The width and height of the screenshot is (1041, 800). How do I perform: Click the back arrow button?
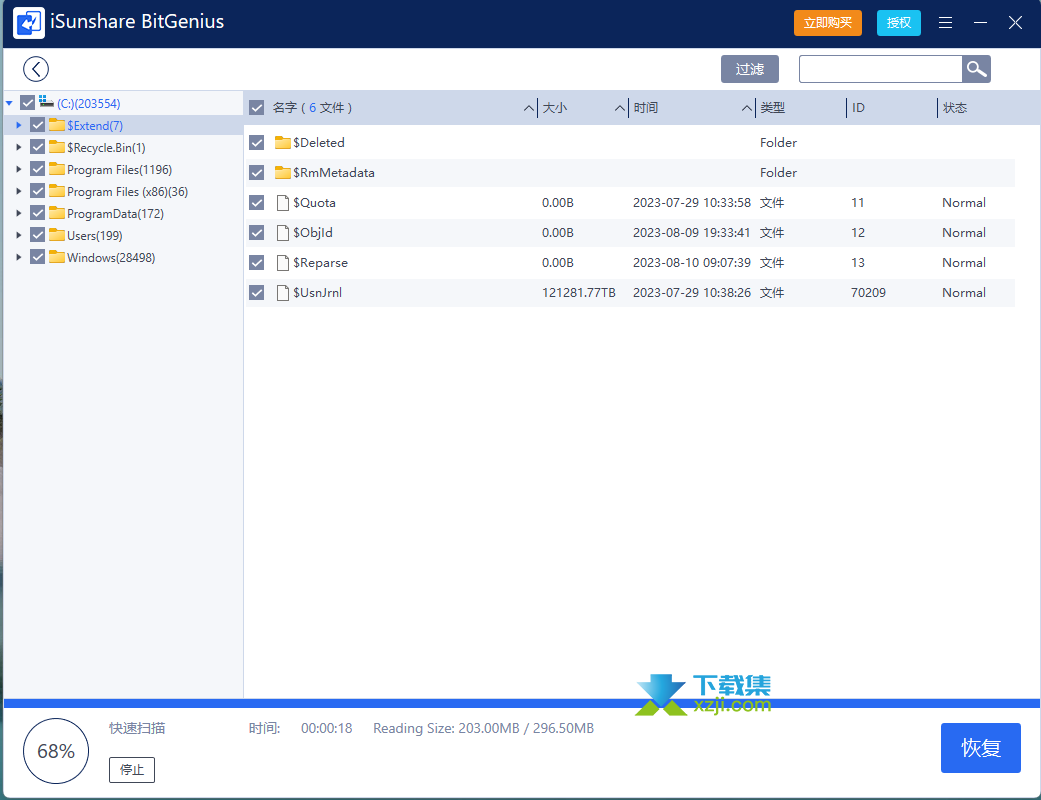36,69
